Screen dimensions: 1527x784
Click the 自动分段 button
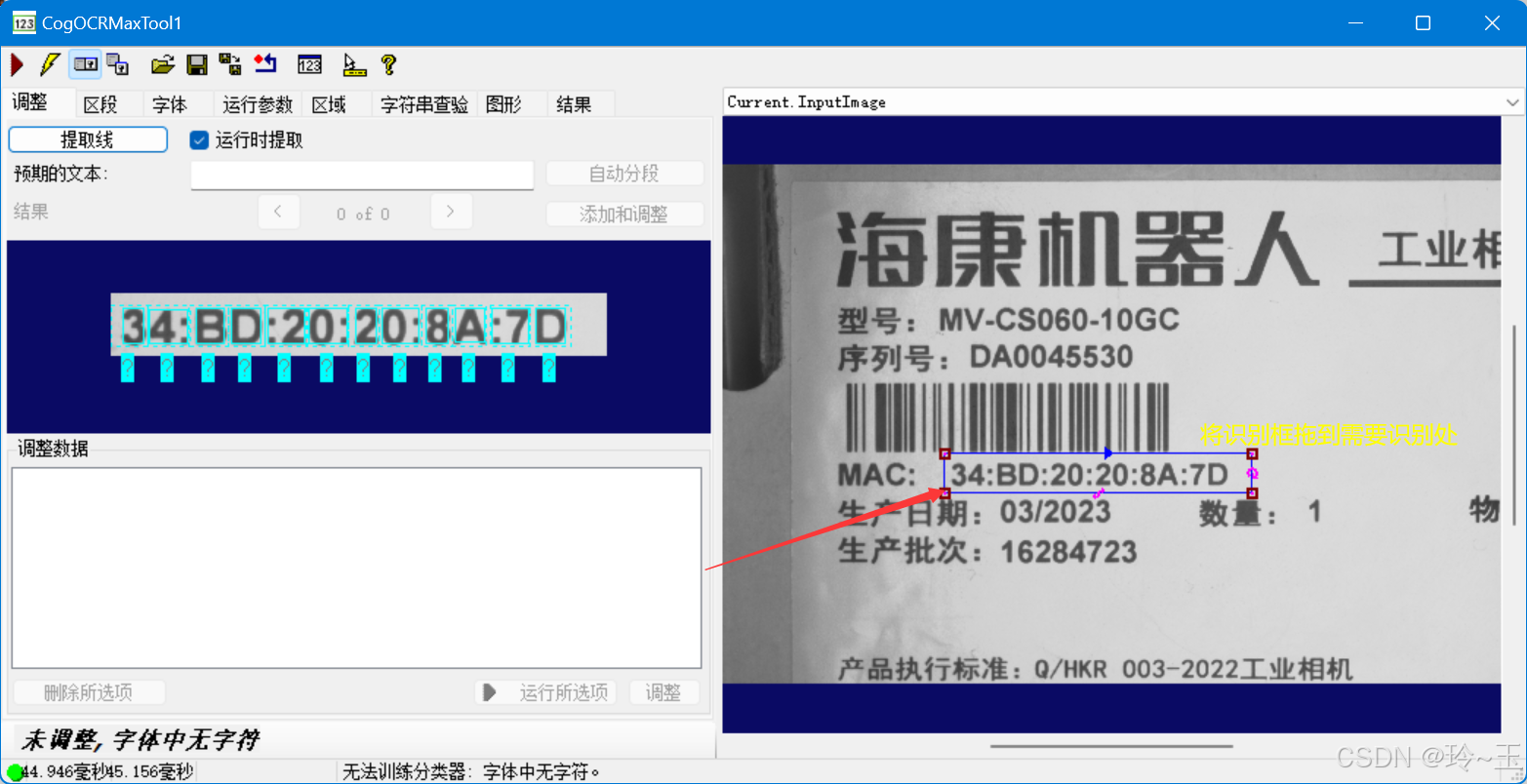point(624,174)
